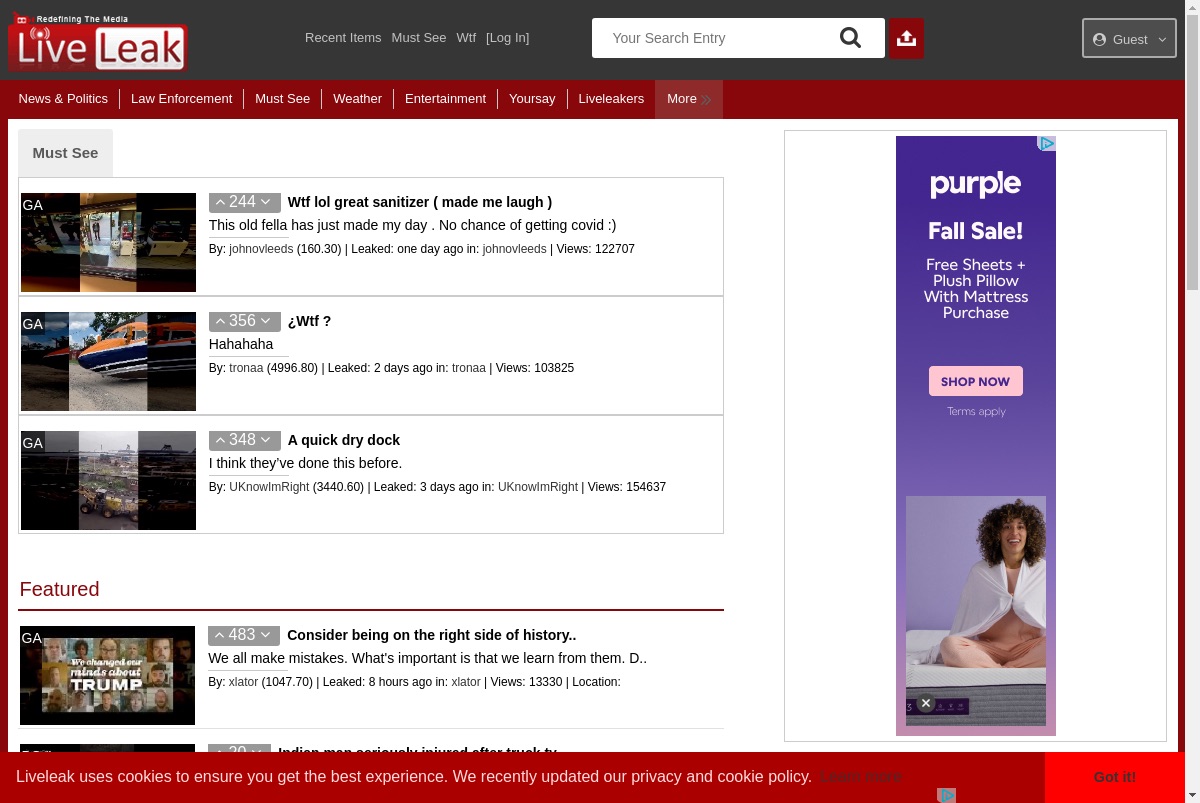This screenshot has height=803, width=1200.
Task: Open channel johnovleeds after 'ago in:'
Action: (x=515, y=249)
